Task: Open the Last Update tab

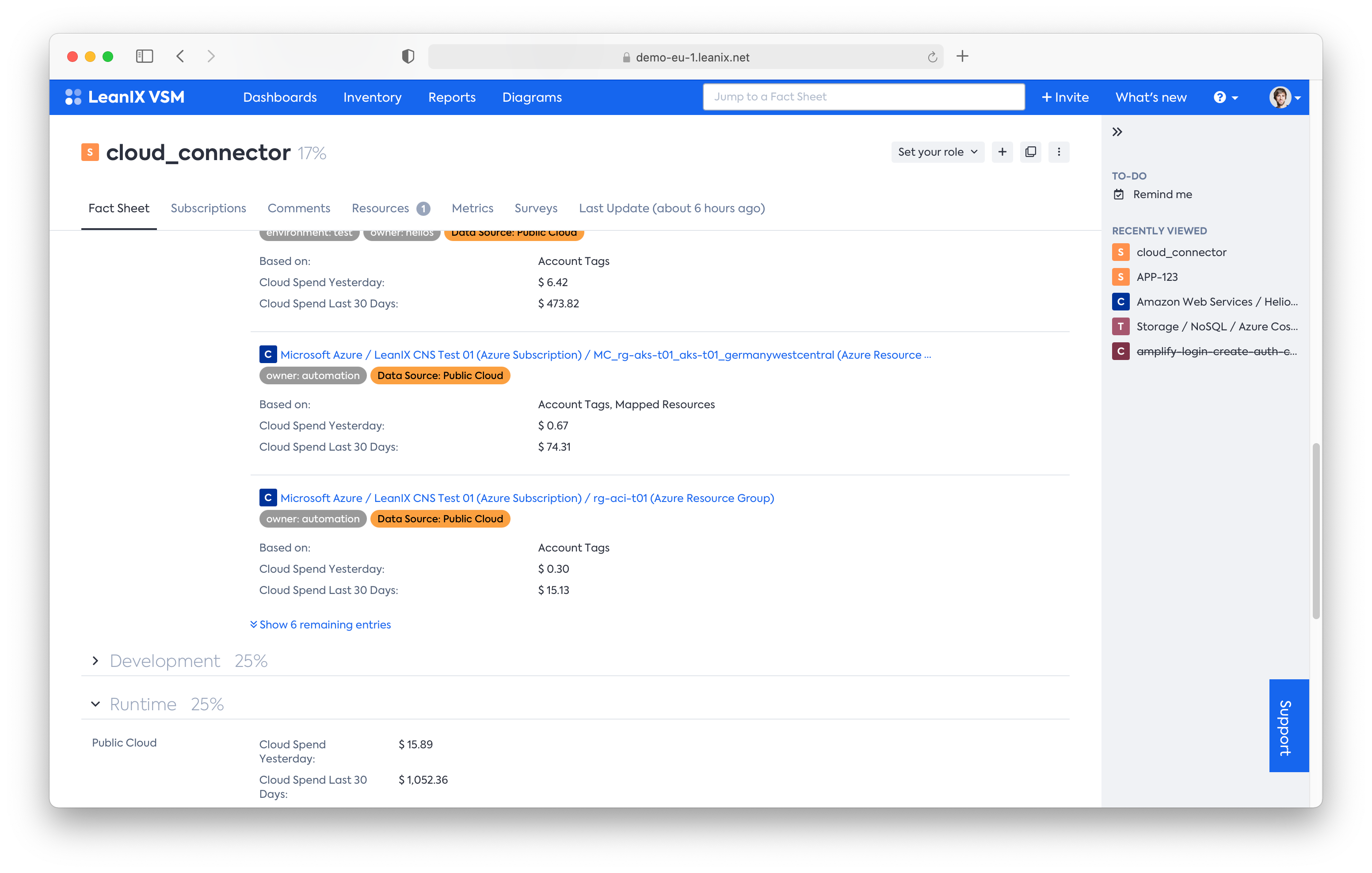Action: point(672,208)
